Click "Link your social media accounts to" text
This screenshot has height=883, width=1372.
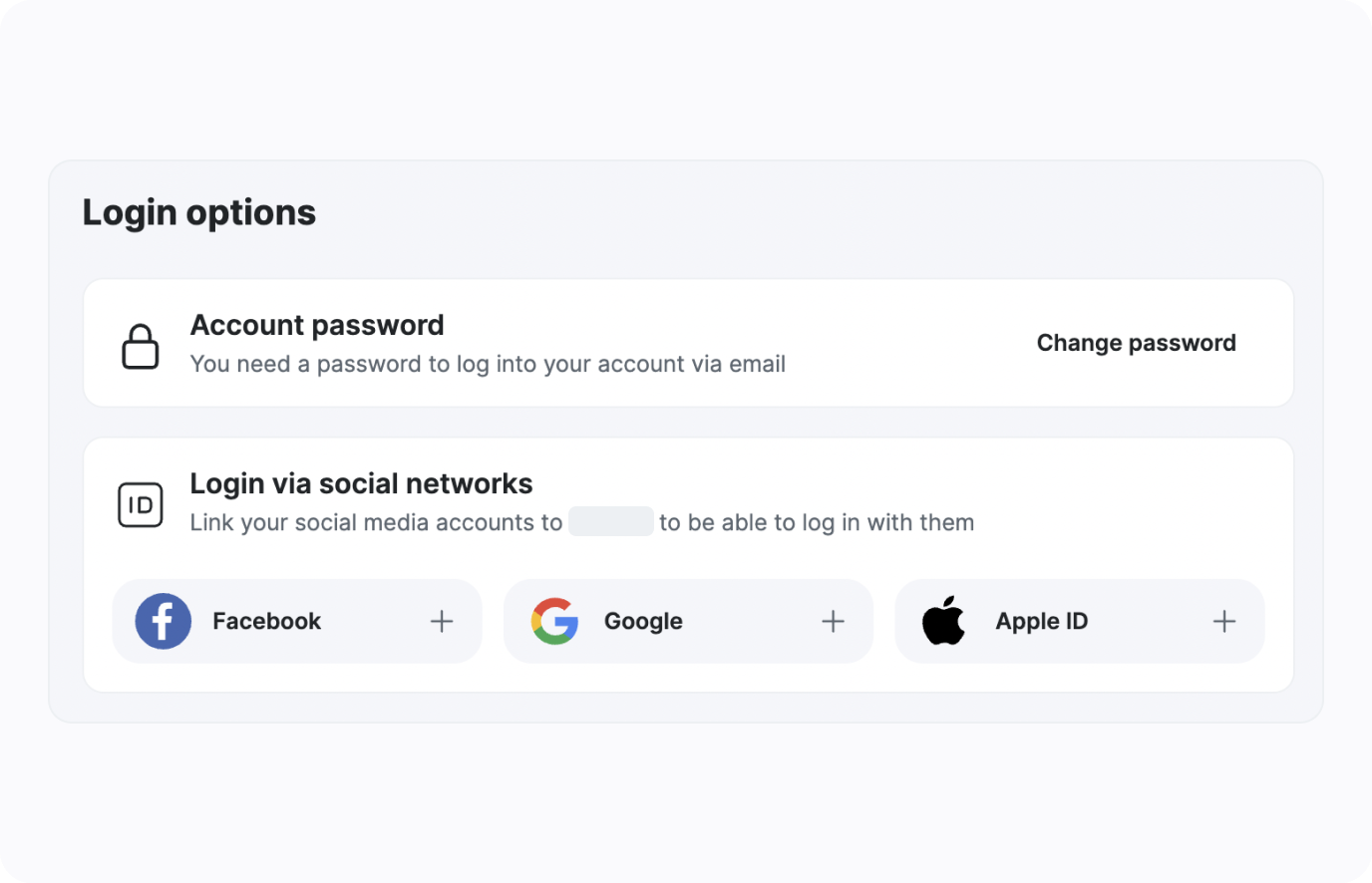point(376,522)
